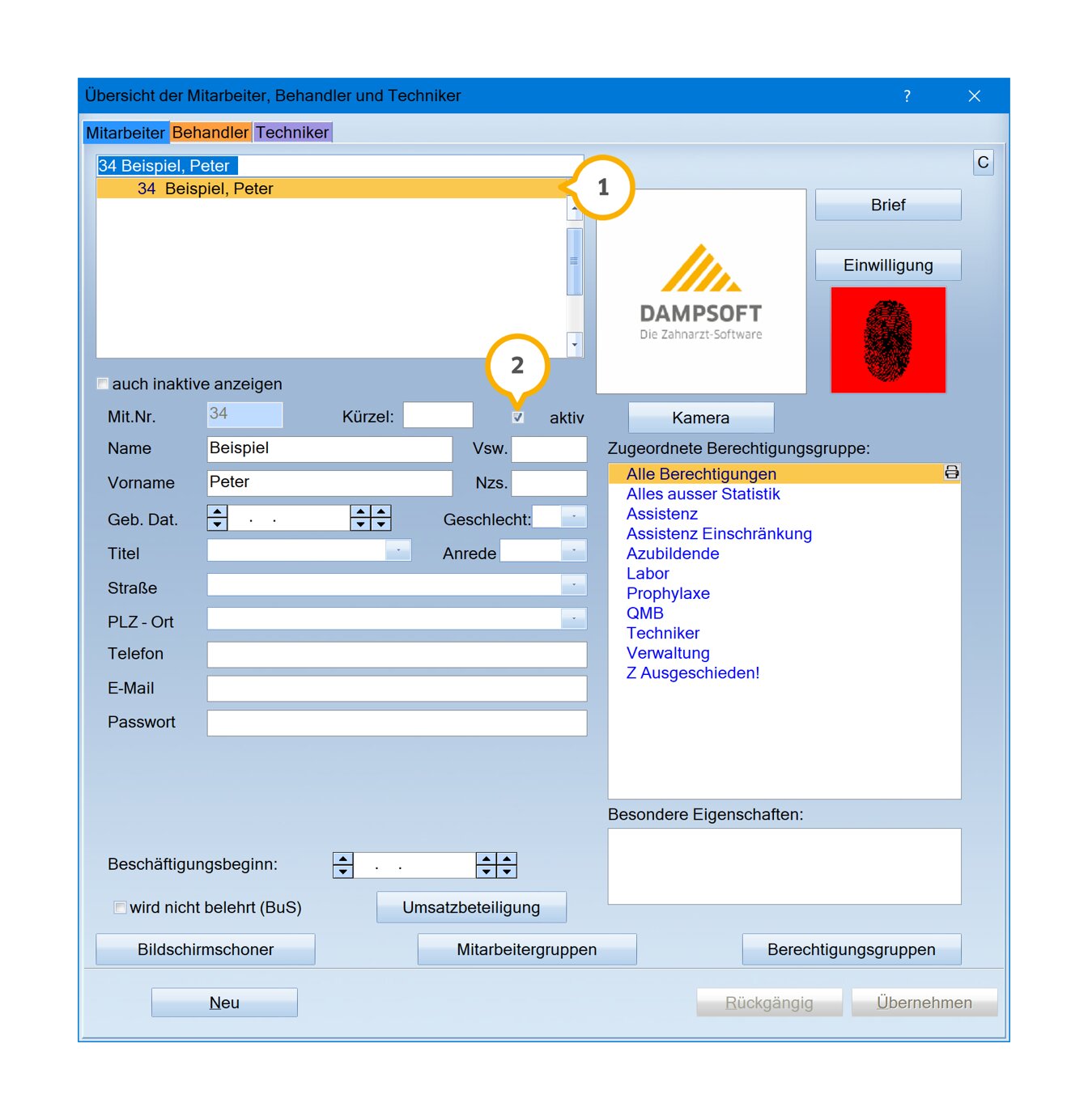The image size is (1088, 1120).
Task: Open the Einwilligung button
Action: [x=888, y=265]
